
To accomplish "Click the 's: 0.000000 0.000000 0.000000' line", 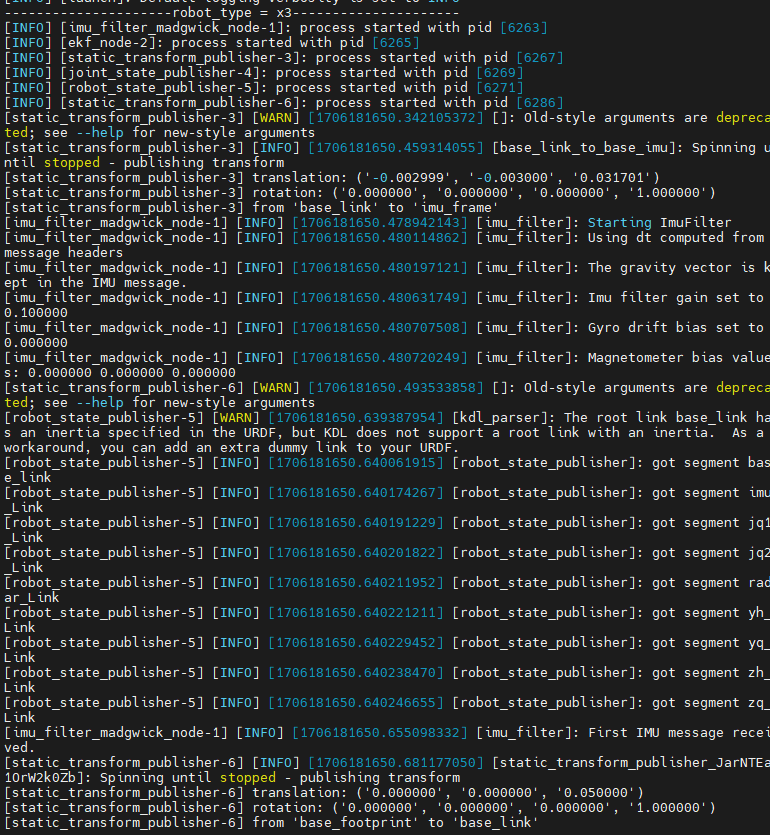I will click(x=120, y=373).
